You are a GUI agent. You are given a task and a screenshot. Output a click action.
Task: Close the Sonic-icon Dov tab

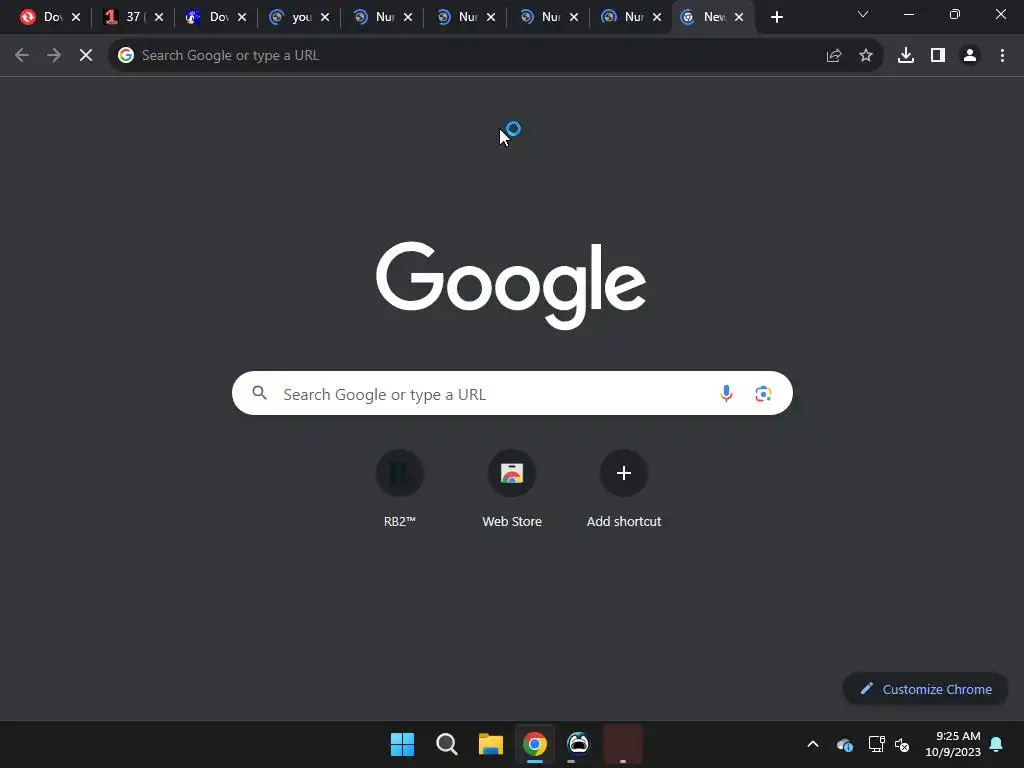242,17
